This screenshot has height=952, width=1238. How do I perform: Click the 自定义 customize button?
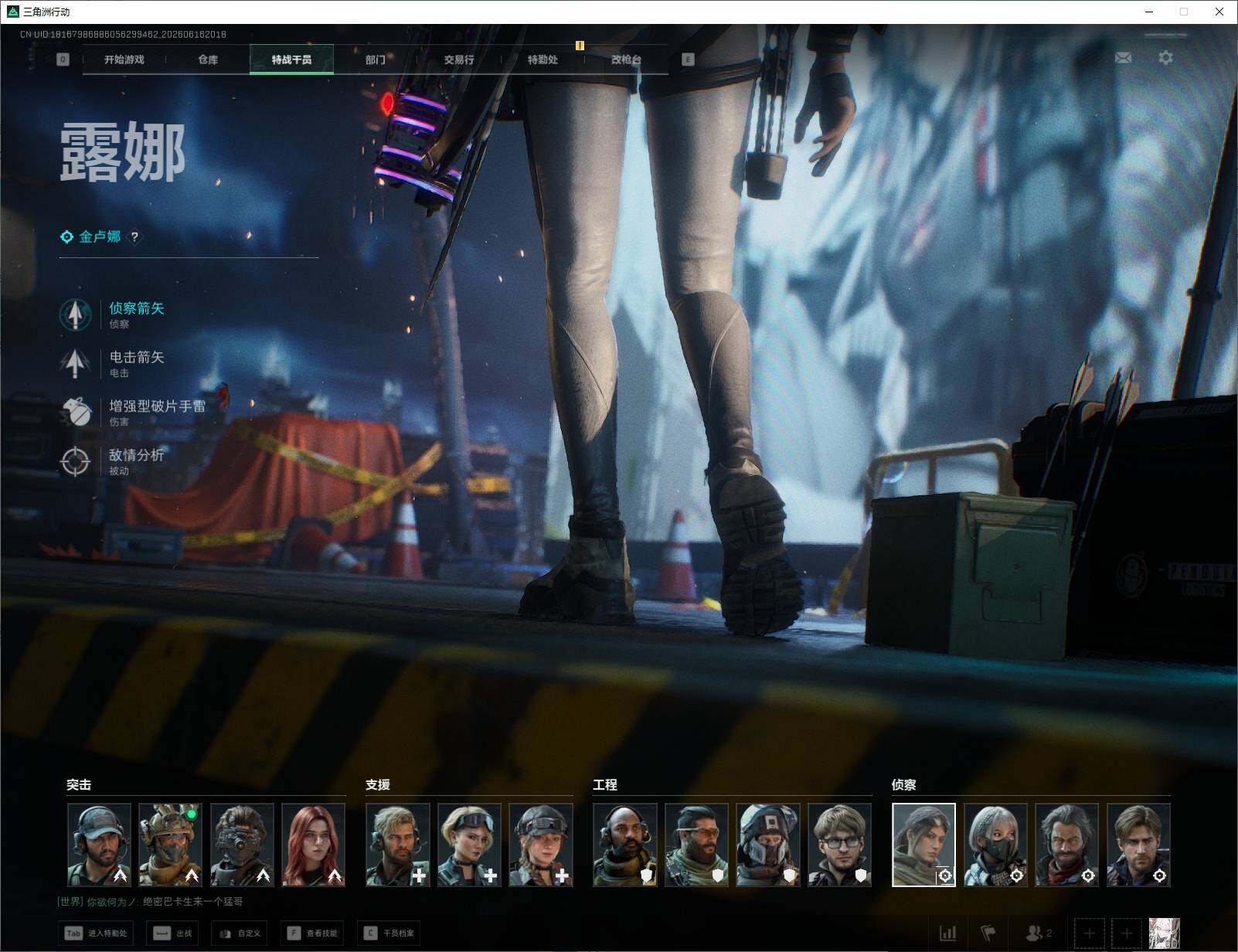[239, 933]
